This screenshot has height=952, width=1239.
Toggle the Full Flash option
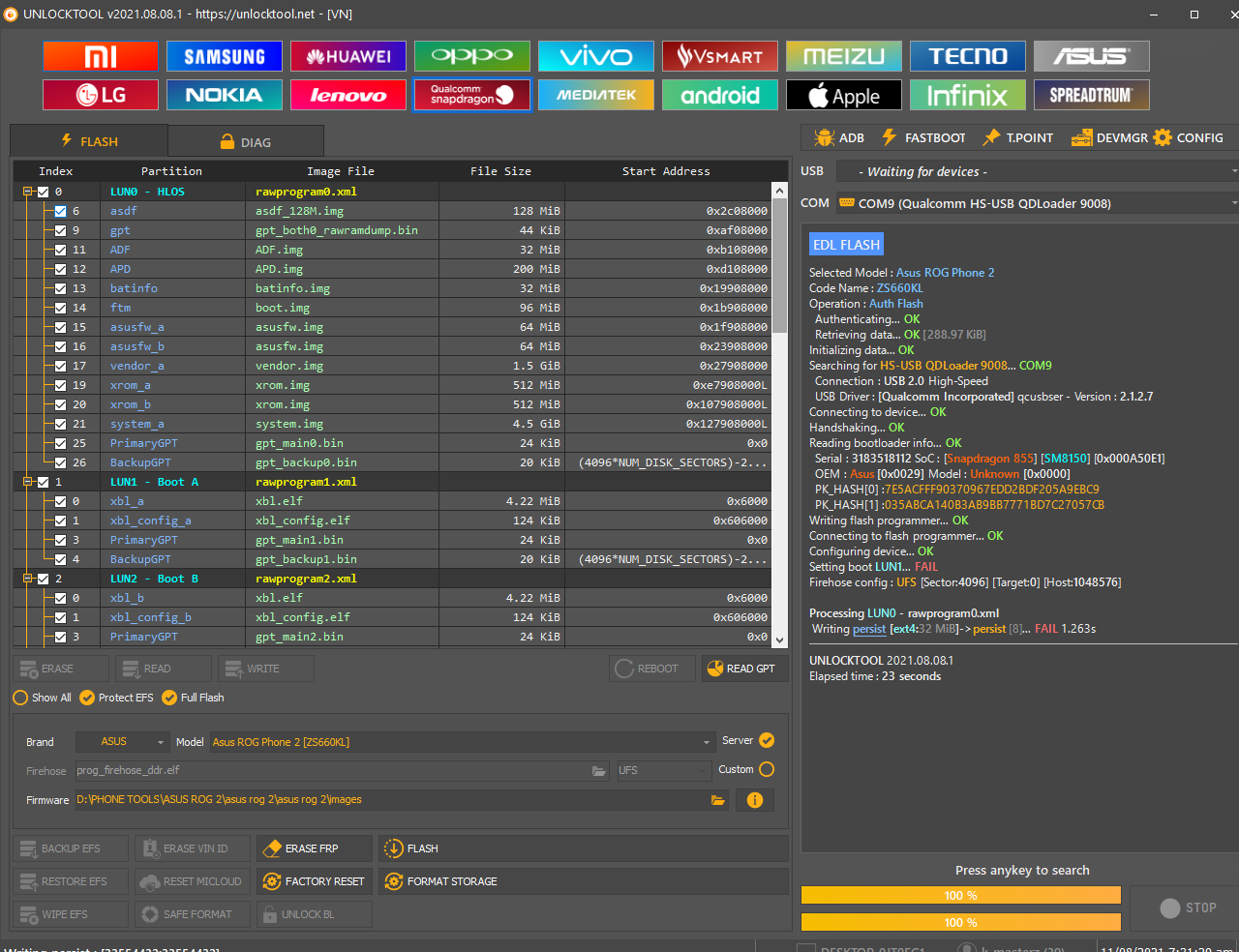click(x=193, y=698)
